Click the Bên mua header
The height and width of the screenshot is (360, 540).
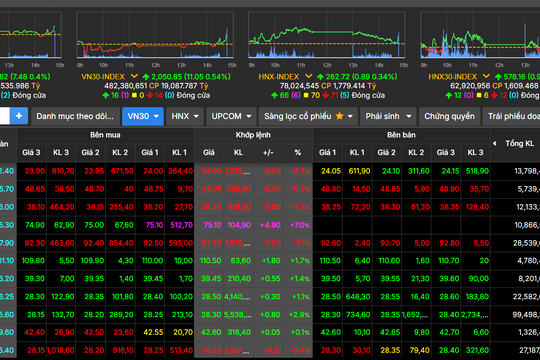[105, 135]
